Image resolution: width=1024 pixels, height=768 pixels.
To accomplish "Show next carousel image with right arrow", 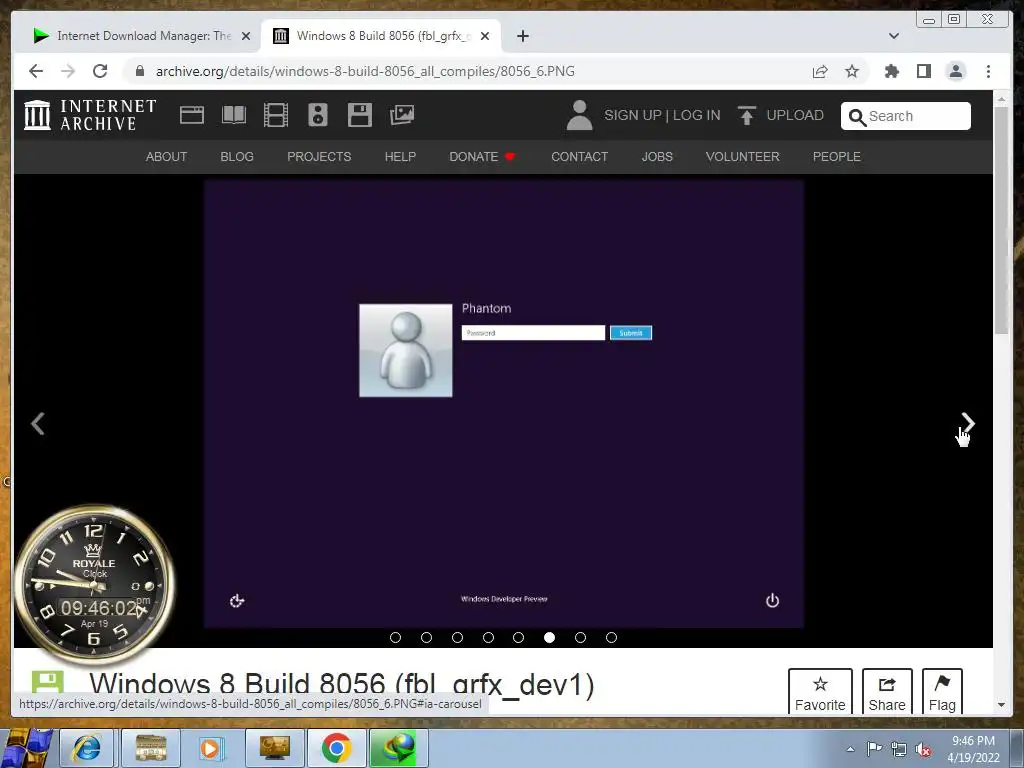I will [967, 423].
